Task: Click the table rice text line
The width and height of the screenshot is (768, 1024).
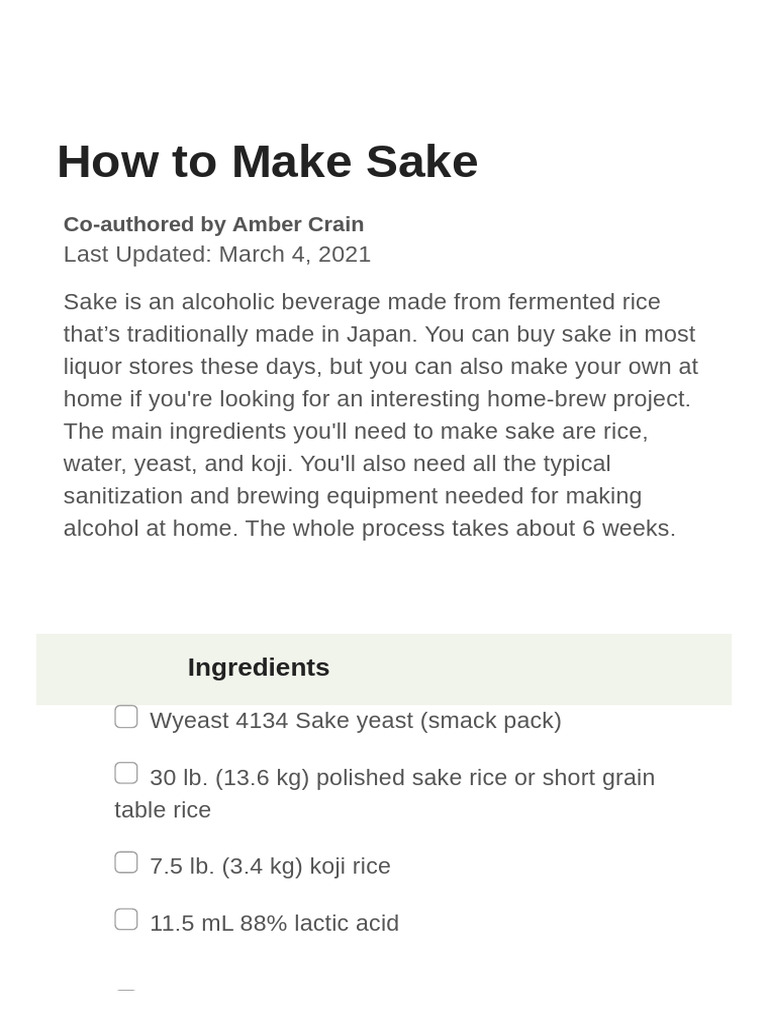Action: 162,810
